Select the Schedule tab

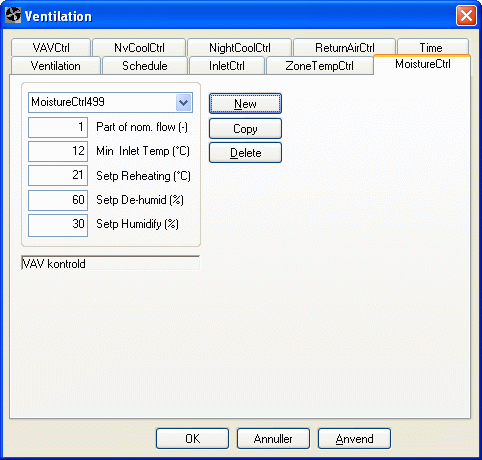pos(145,65)
